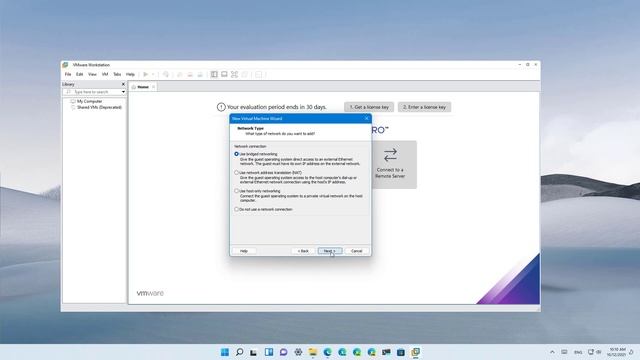This screenshot has height=360, width=640.
Task: Open File Explorer from the taskbar
Action: click(313, 352)
